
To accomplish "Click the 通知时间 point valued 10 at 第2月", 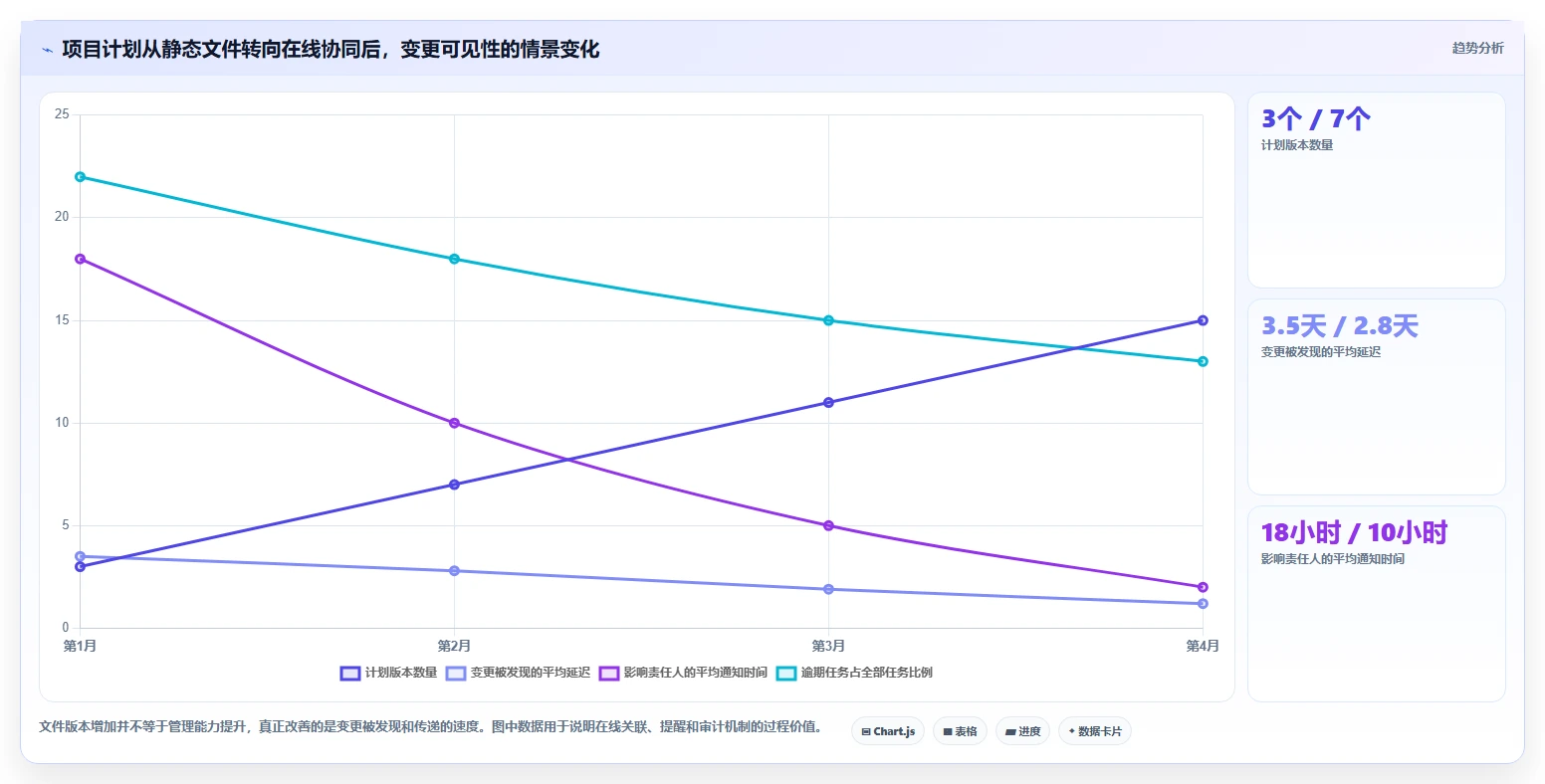I will [454, 423].
